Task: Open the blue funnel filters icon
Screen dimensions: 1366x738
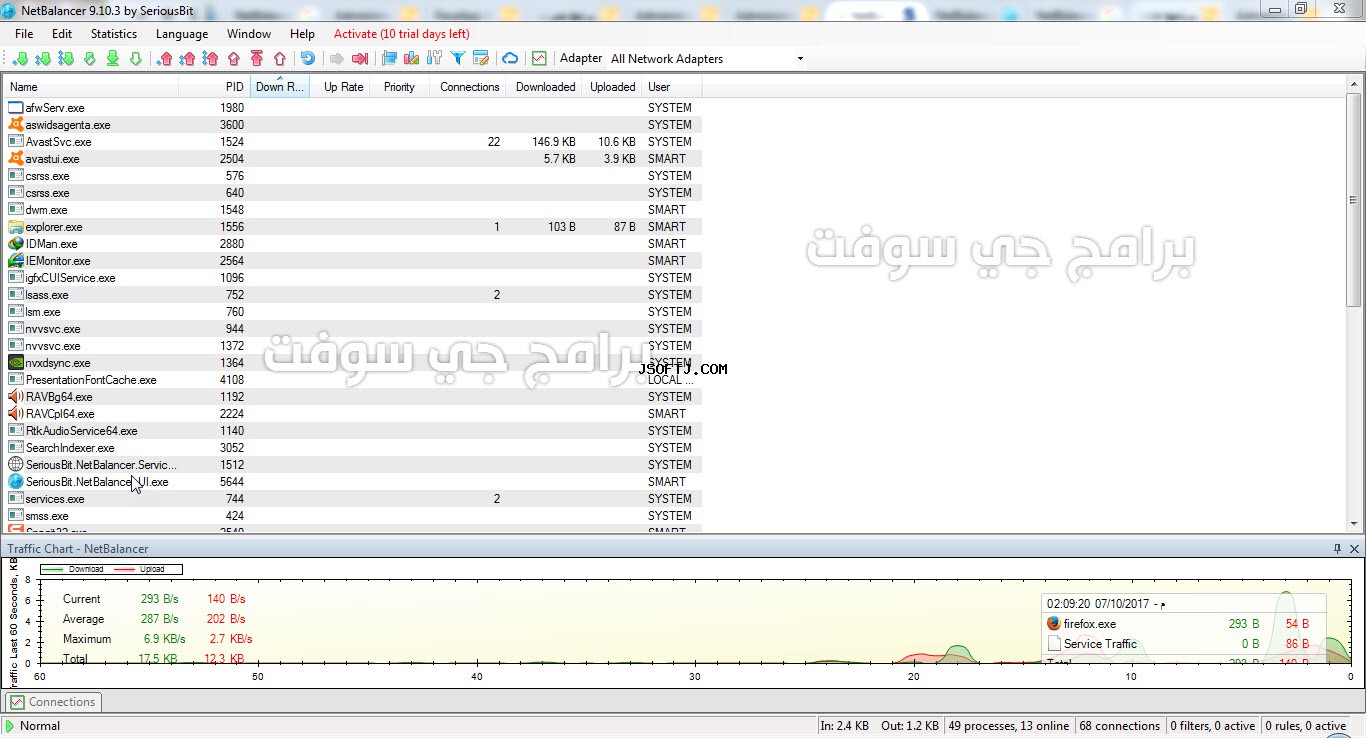Action: coord(458,59)
